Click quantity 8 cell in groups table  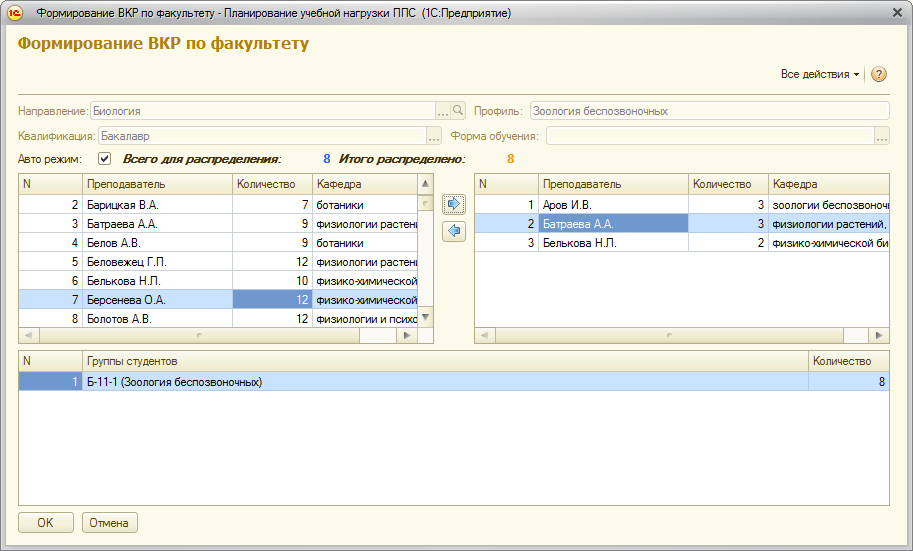pyautogui.click(x=848, y=382)
